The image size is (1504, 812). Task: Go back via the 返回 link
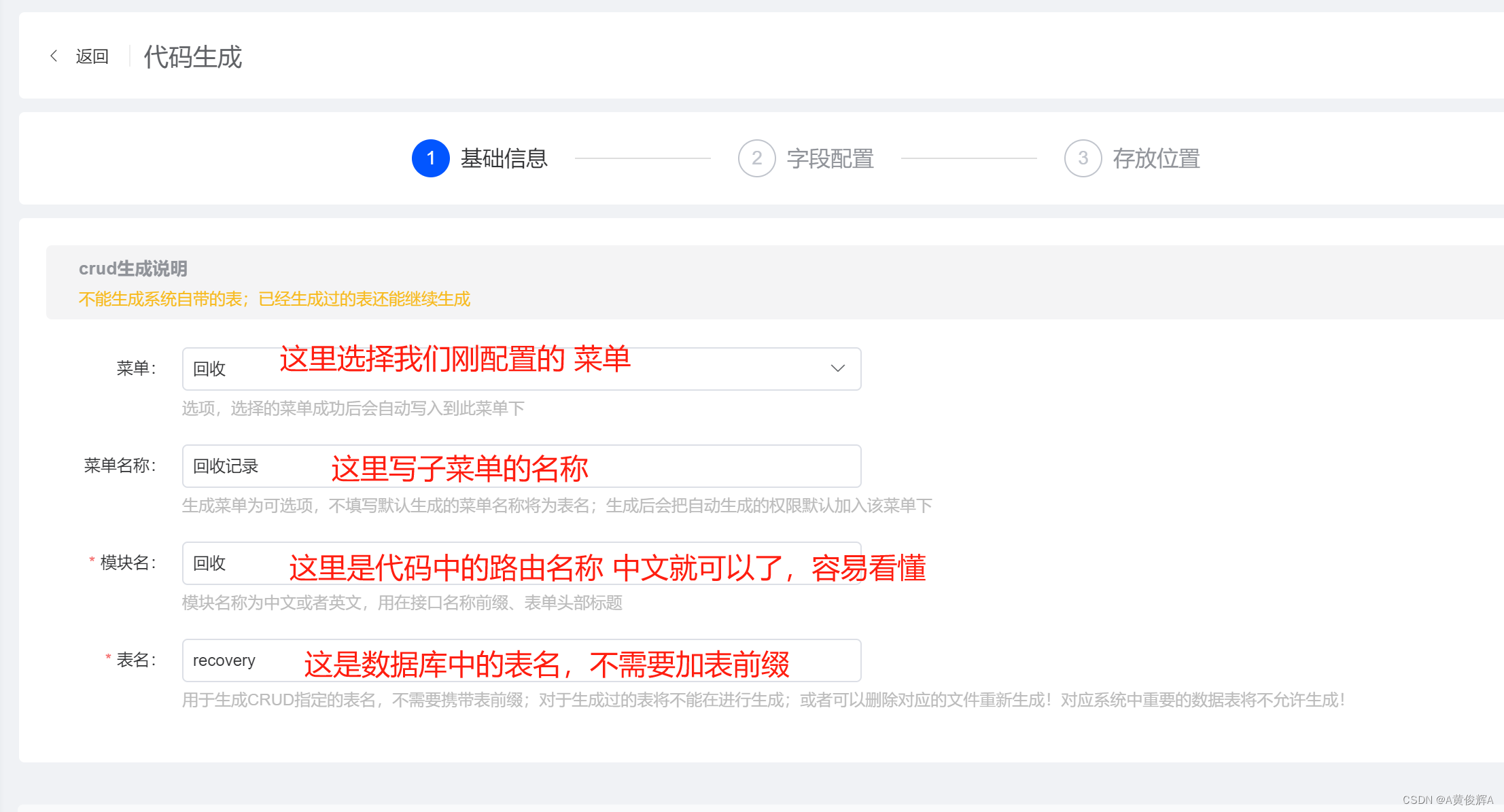(92, 56)
